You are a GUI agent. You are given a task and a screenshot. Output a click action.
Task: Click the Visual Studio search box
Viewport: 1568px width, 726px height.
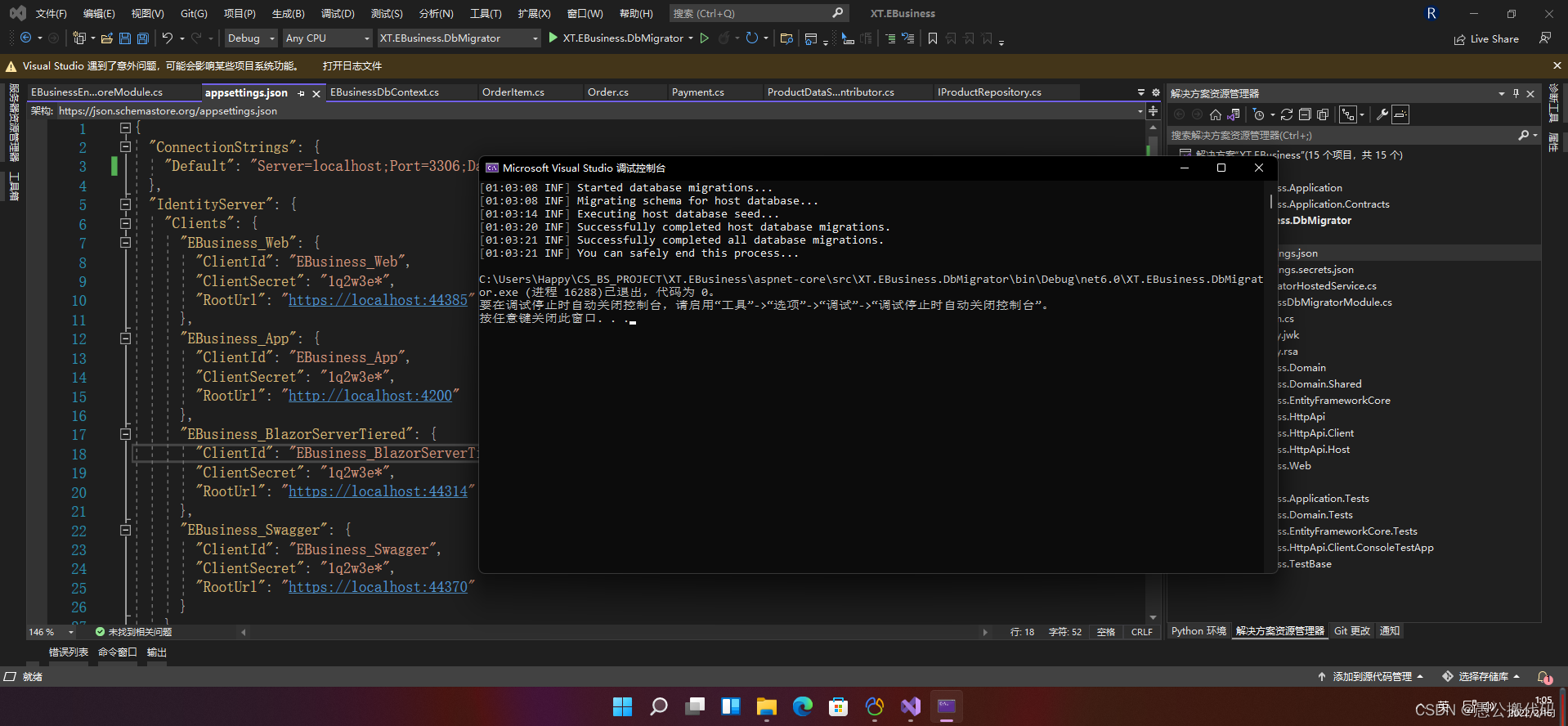(759, 14)
